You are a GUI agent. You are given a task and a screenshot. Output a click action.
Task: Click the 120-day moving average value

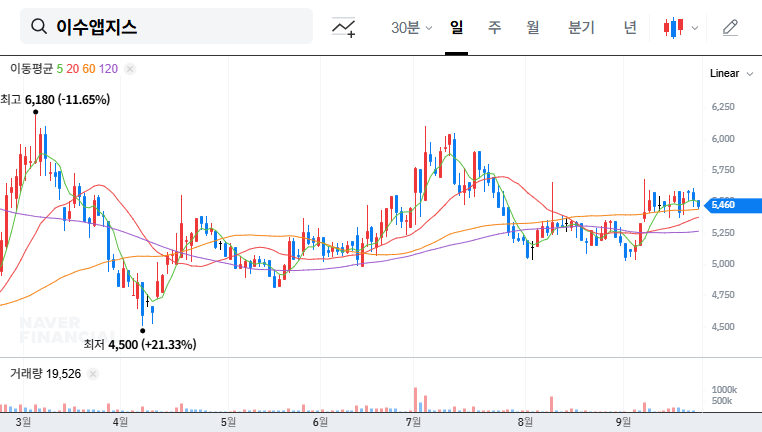[108, 69]
